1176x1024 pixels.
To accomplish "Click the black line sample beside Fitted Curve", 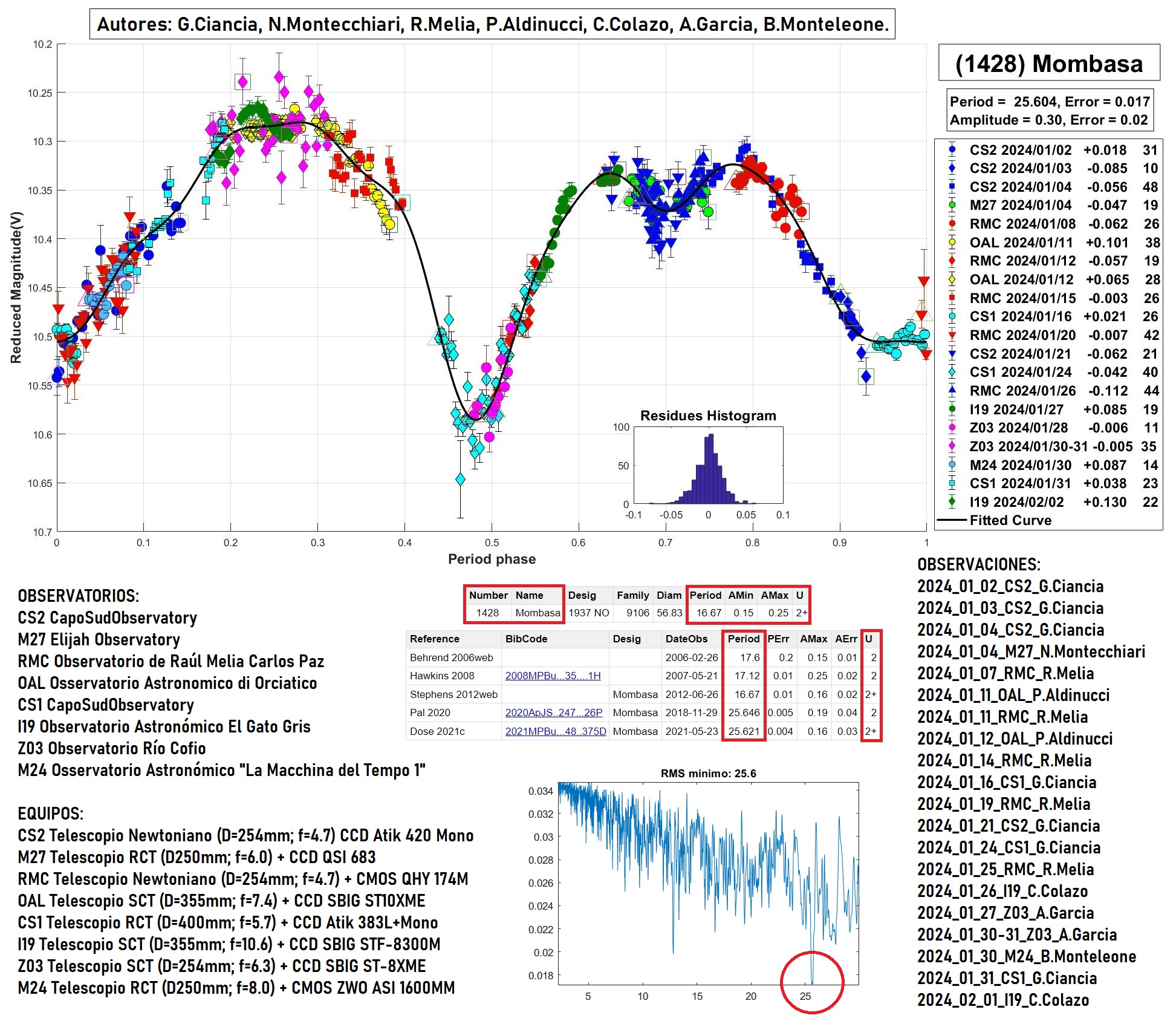I will pyautogui.click(x=952, y=520).
